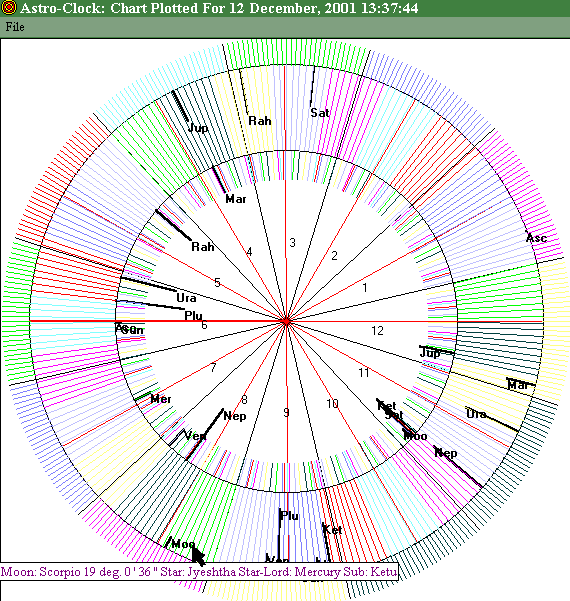Screen dimensions: 570x601
Task: Select house number 12 label
Action: (x=377, y=330)
